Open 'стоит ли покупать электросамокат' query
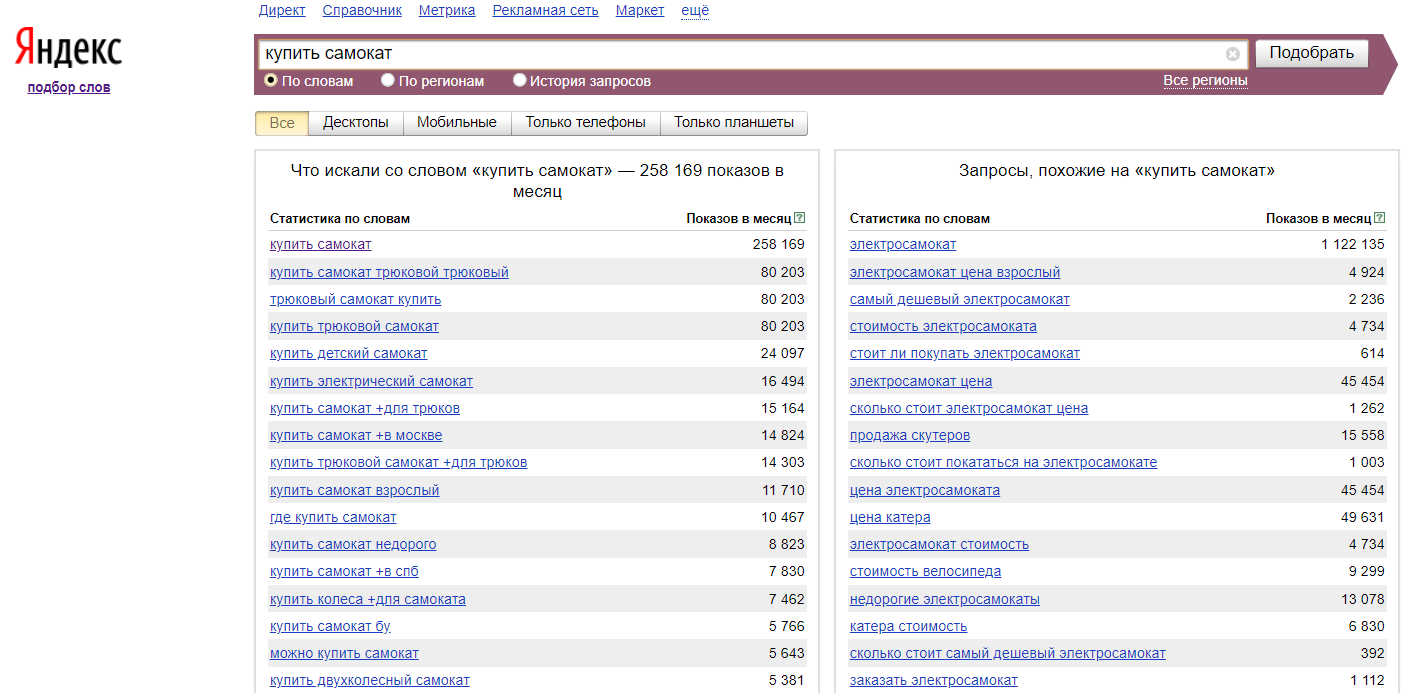The image size is (1425, 693). click(x=965, y=353)
